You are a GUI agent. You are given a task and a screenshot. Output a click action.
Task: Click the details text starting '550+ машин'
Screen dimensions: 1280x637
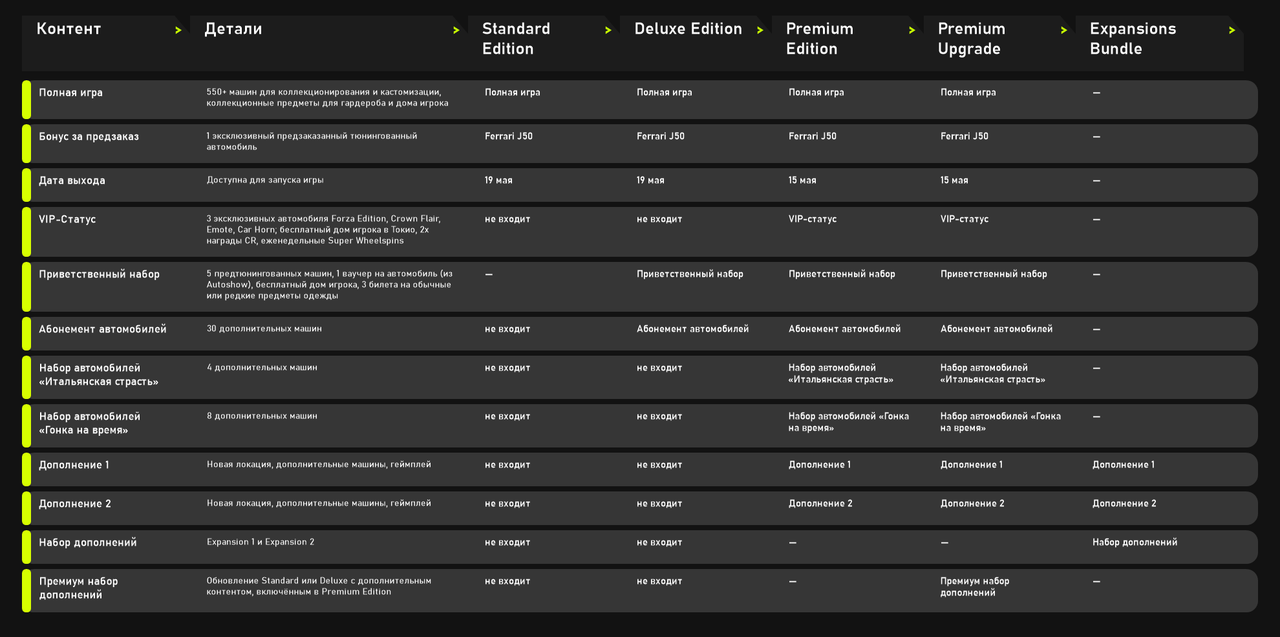point(327,97)
